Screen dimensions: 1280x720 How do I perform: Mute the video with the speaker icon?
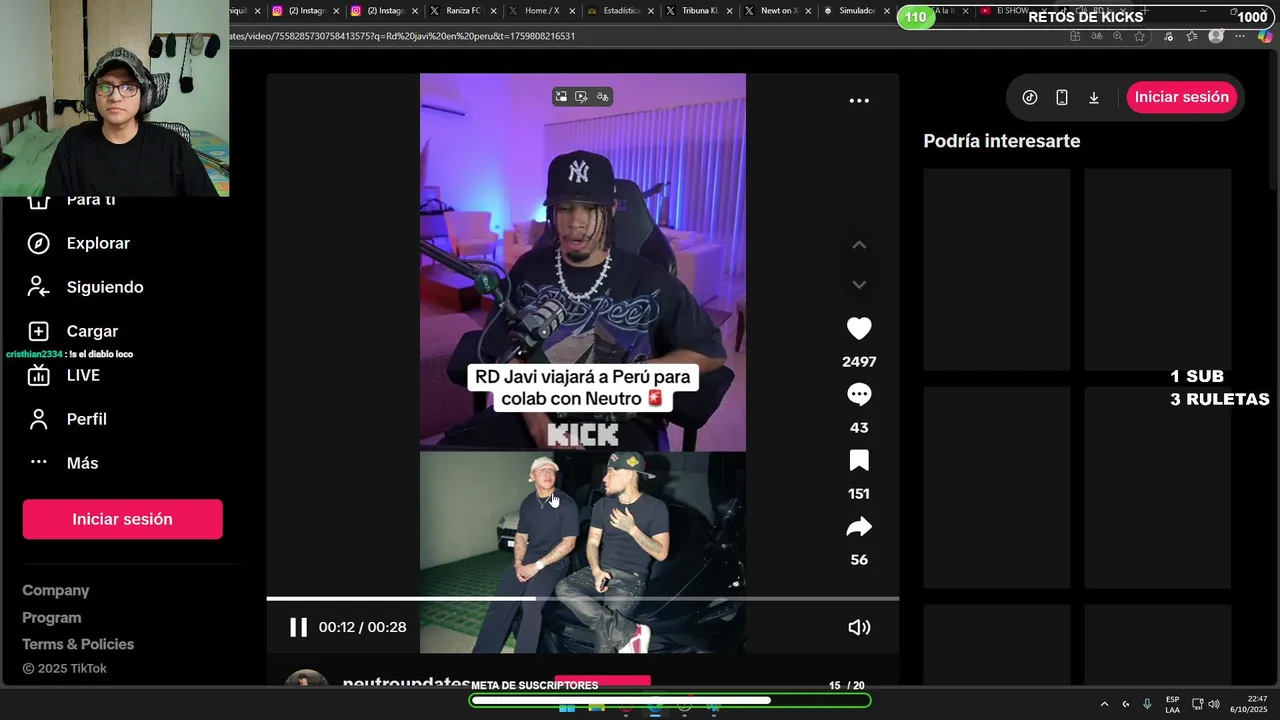pyautogui.click(x=859, y=627)
